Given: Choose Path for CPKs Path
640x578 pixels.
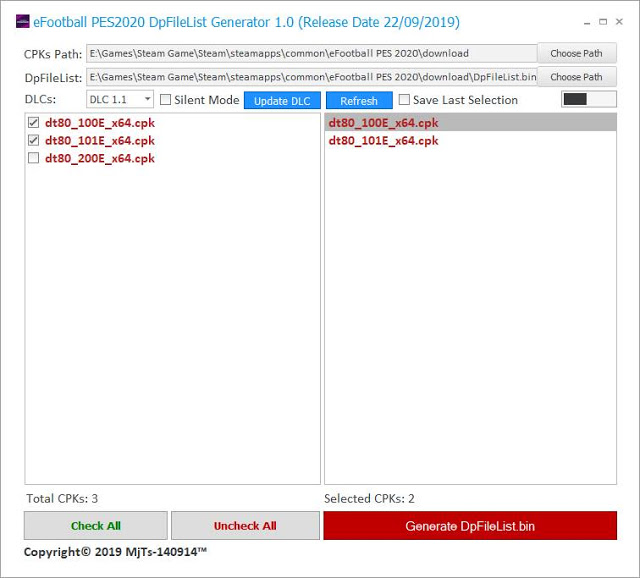Looking at the screenshot, I should 576,53.
